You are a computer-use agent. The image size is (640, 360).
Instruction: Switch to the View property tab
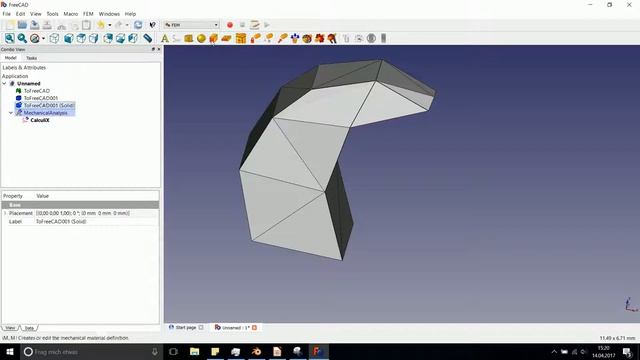tap(10, 328)
